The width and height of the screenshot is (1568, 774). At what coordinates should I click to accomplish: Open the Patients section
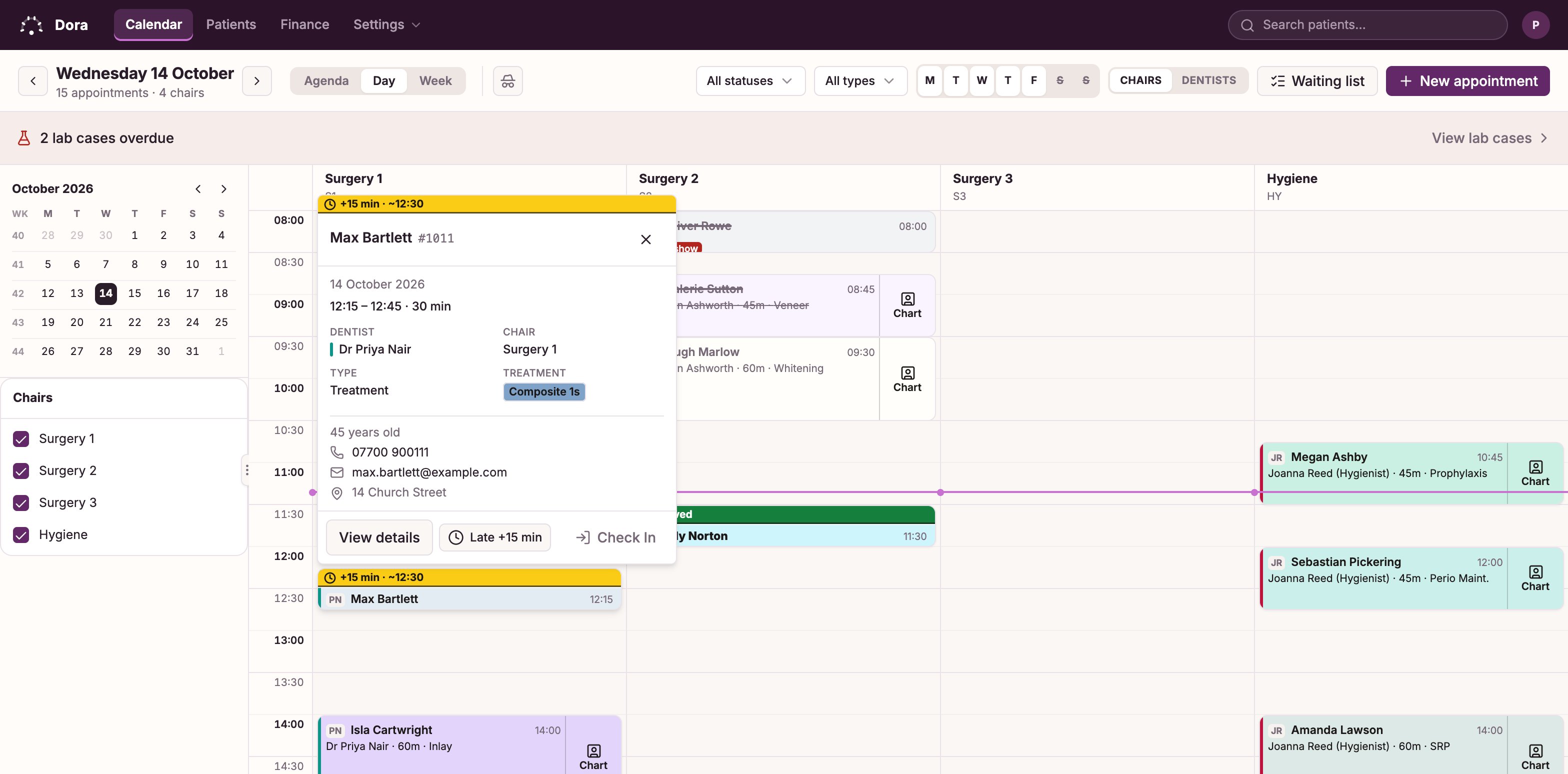tap(230, 25)
